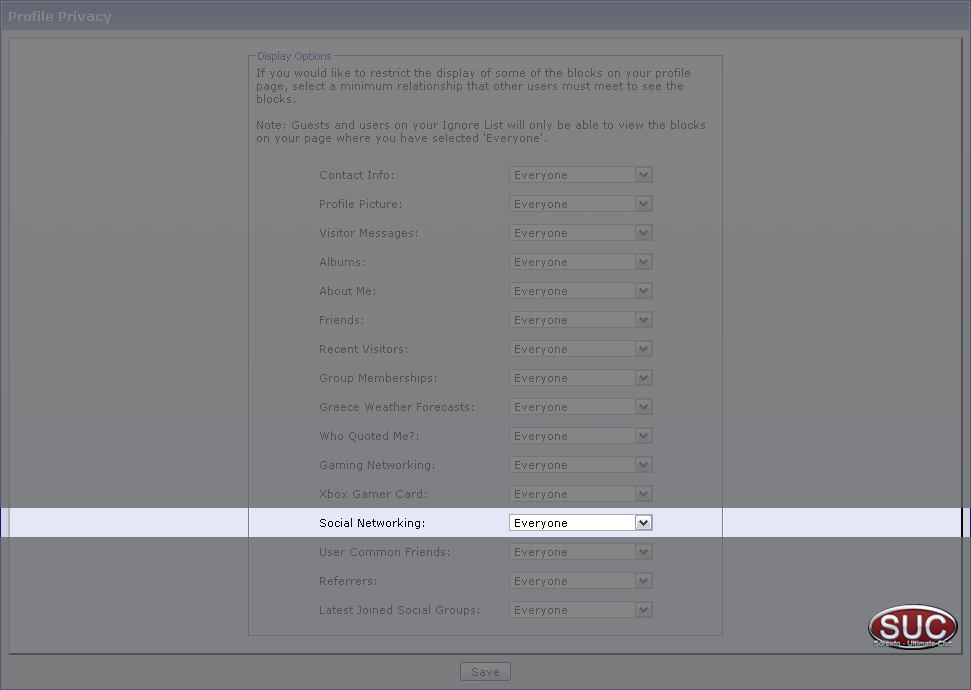Open the User Common Friends dropdown
The image size is (971, 690).
580,552
